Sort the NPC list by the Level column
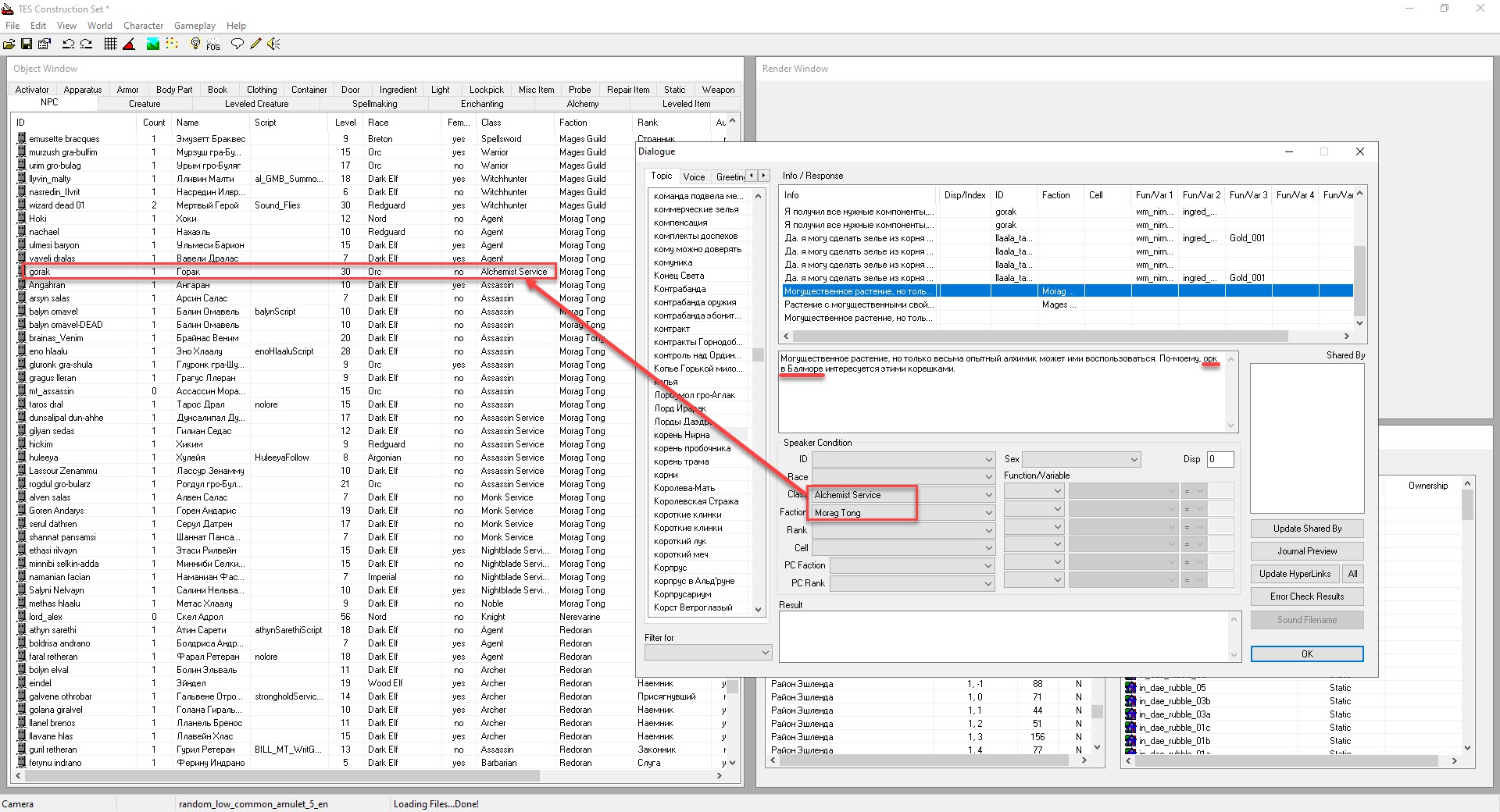Viewport: 1500px width, 812px height. click(345, 123)
